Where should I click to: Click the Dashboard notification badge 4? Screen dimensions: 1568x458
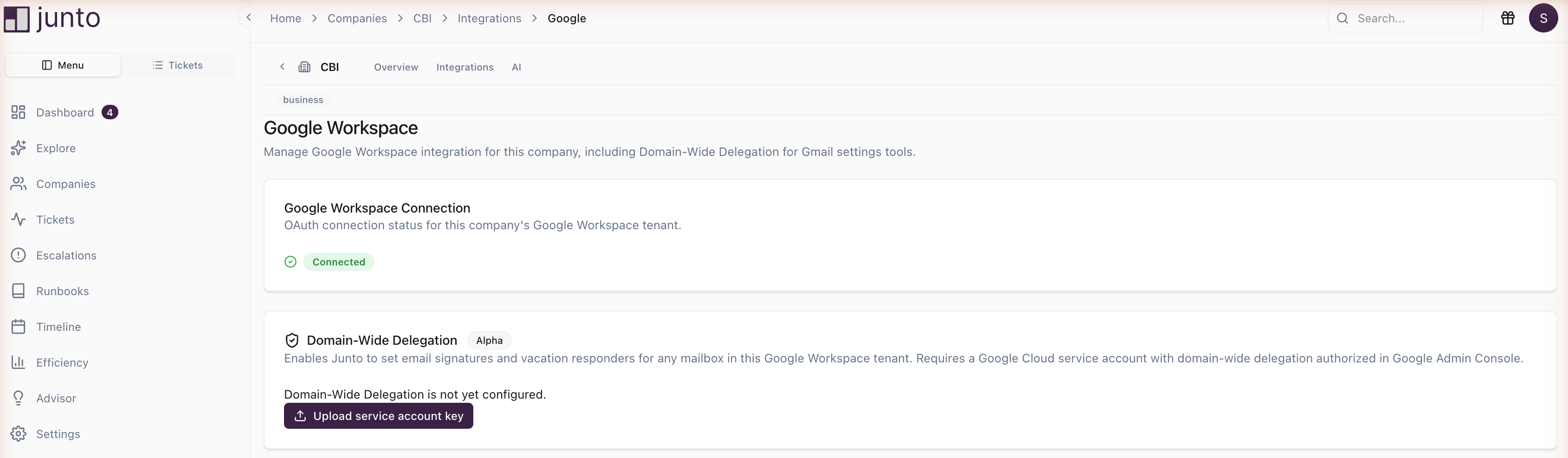pos(110,113)
